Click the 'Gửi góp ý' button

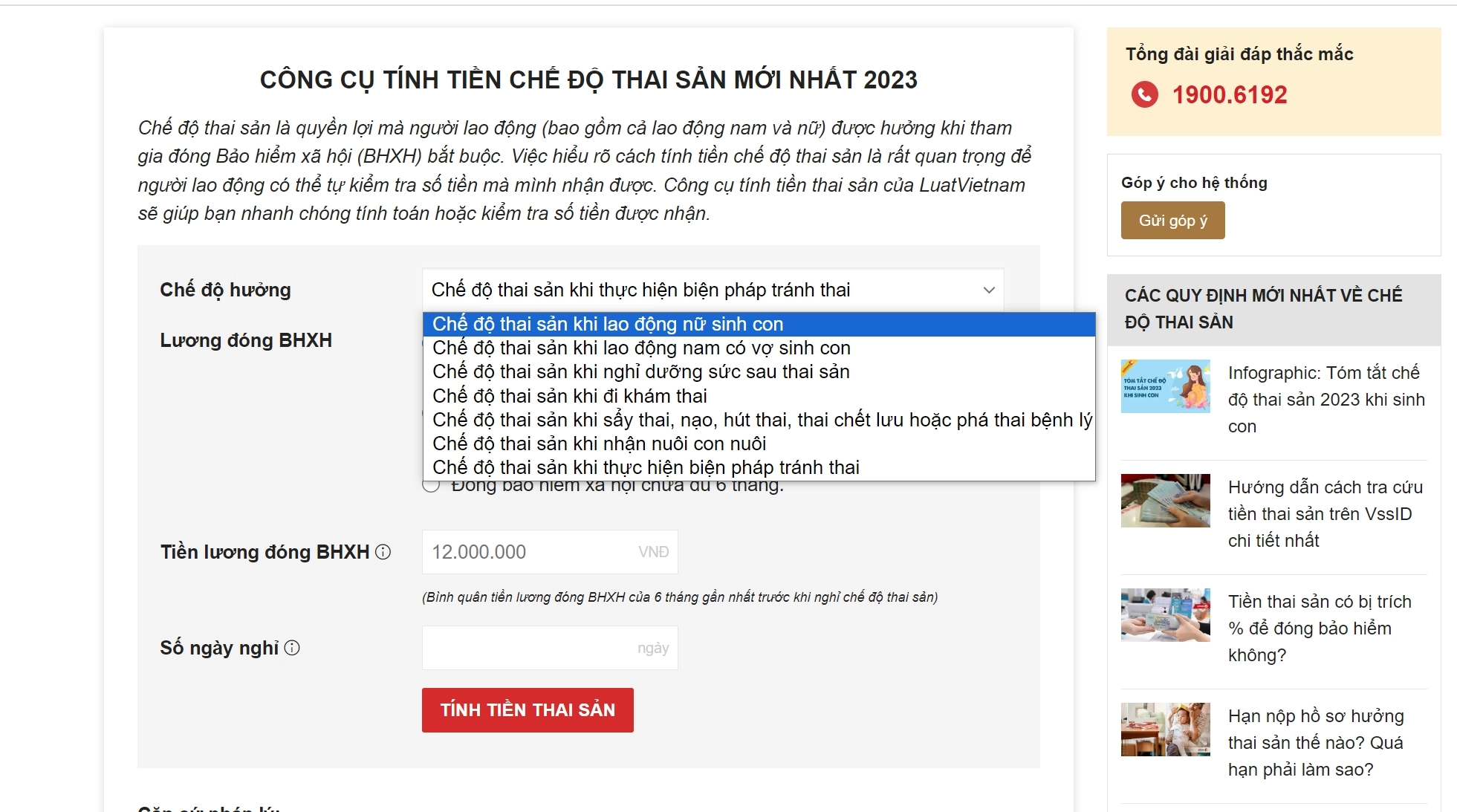point(1172,221)
